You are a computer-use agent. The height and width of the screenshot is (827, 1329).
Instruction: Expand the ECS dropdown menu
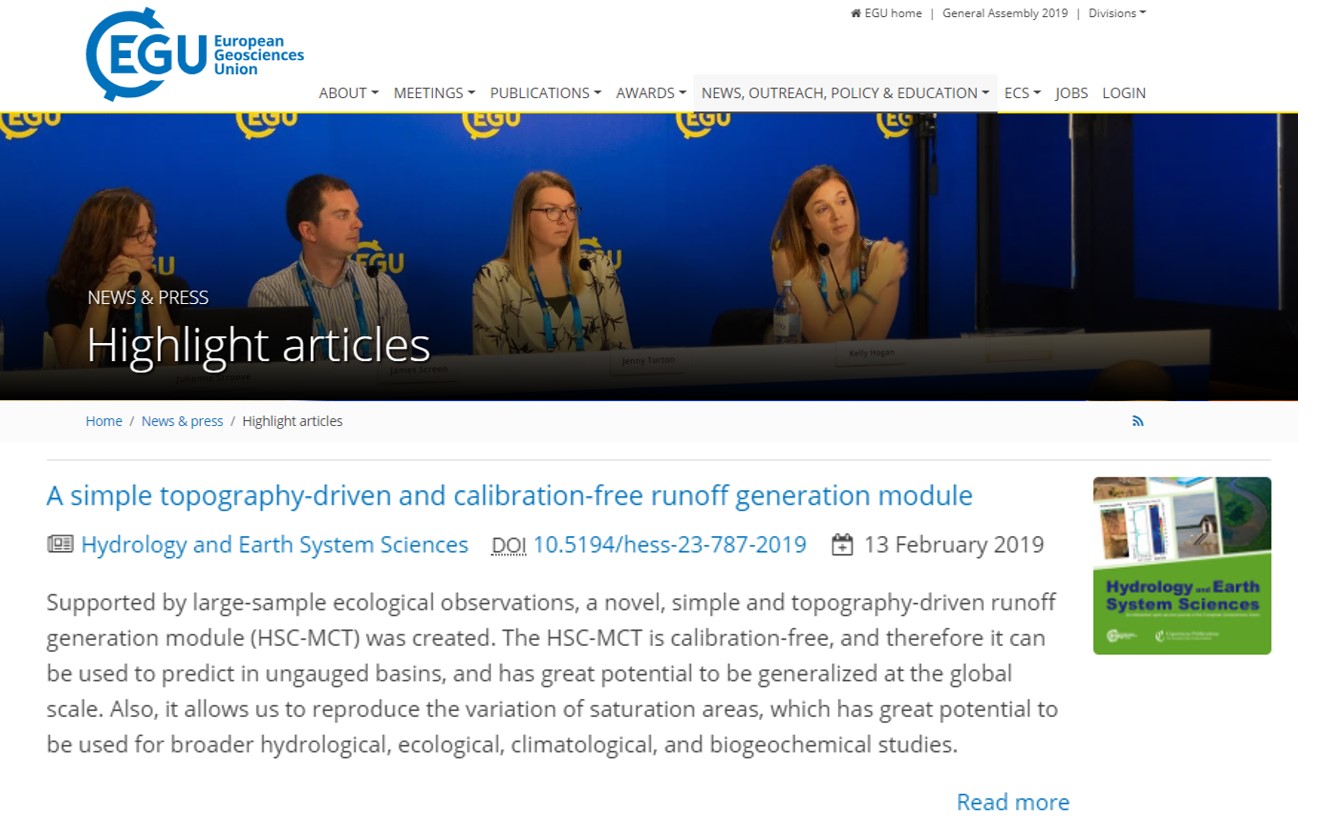pyautogui.click(x=1022, y=93)
